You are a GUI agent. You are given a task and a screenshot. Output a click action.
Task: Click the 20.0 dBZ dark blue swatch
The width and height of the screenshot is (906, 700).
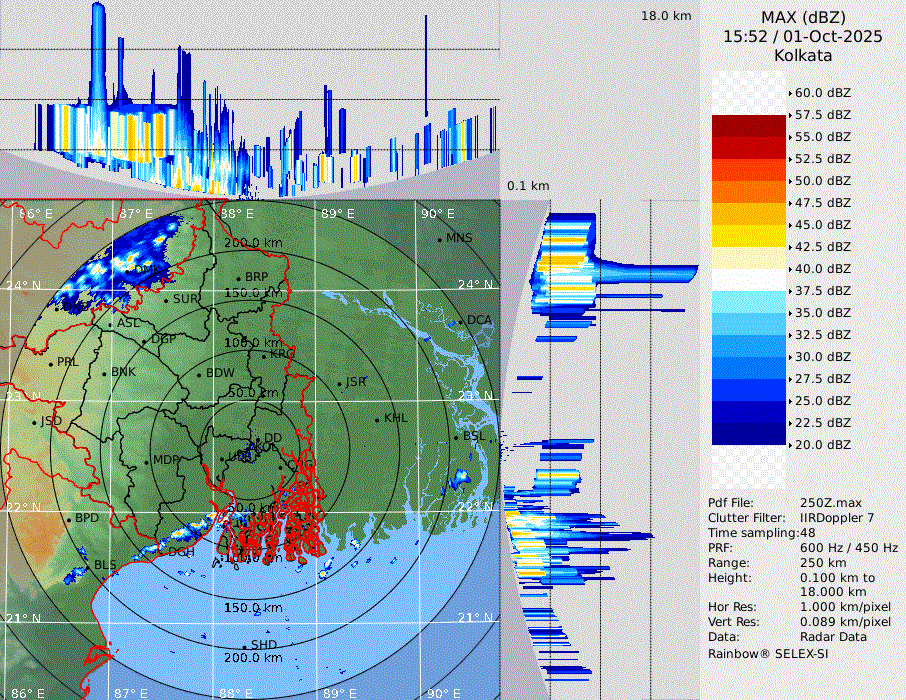coord(749,434)
